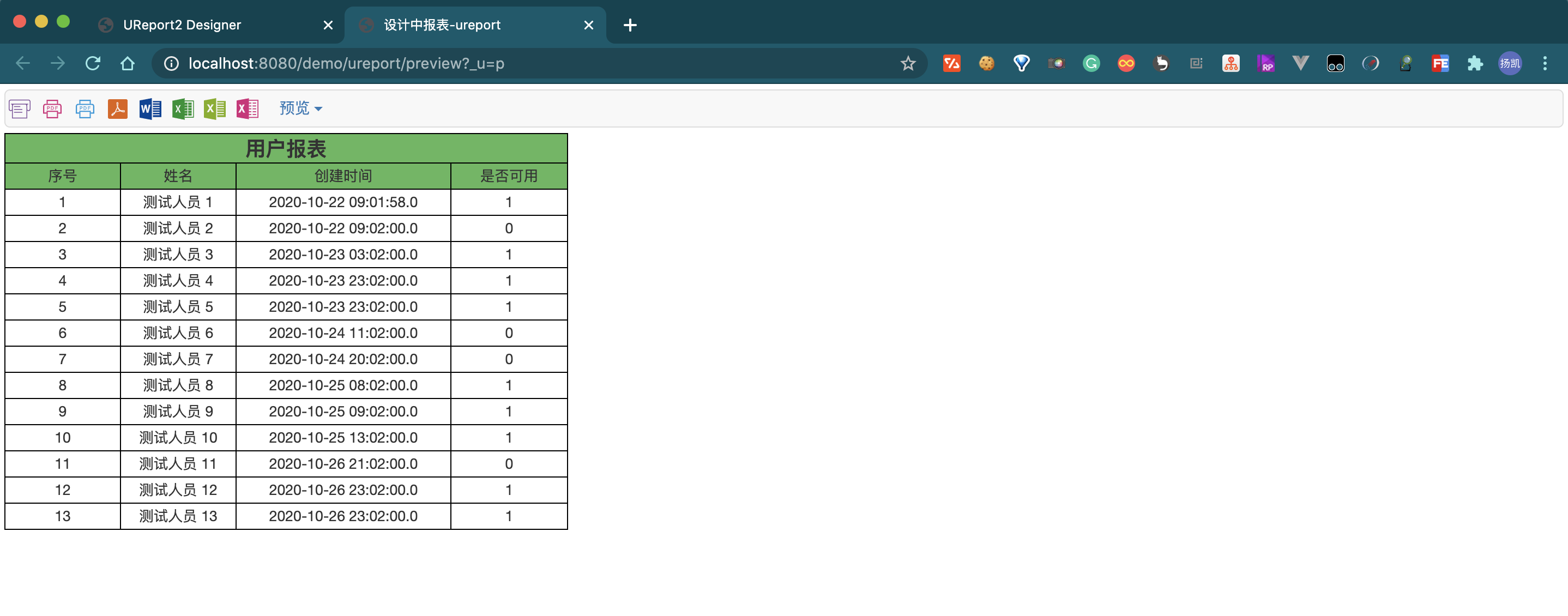Export with pink Excel sheet icon
This screenshot has width=1568, height=616.
[248, 109]
